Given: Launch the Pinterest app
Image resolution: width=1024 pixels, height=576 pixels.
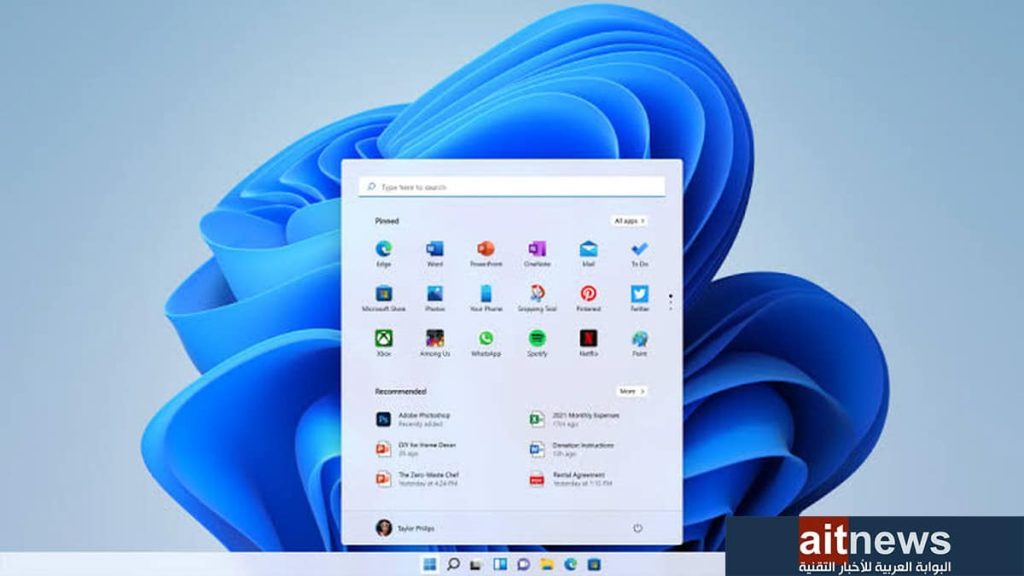Looking at the screenshot, I should coord(588,298).
